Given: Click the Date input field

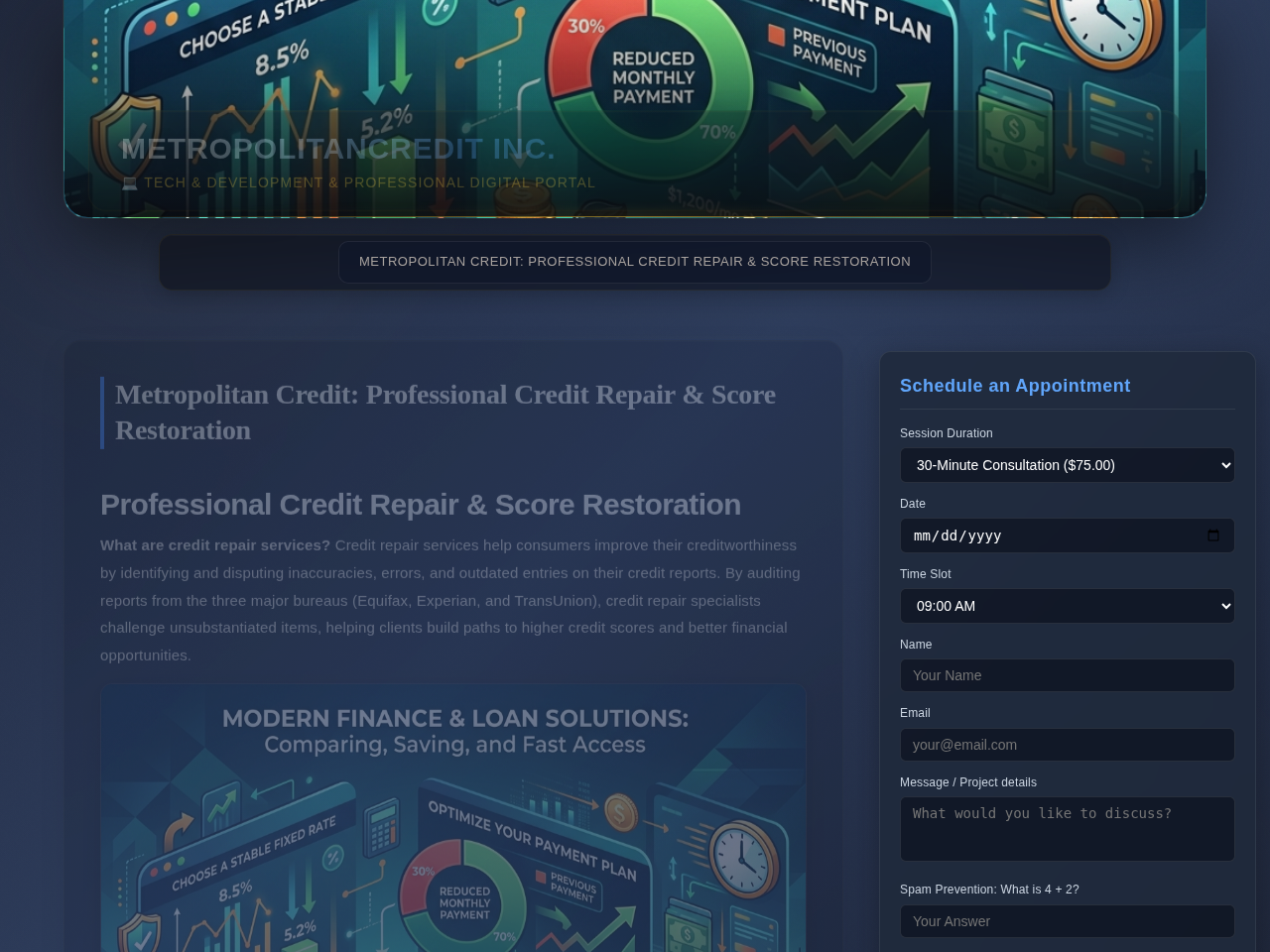Looking at the screenshot, I should click(1067, 535).
